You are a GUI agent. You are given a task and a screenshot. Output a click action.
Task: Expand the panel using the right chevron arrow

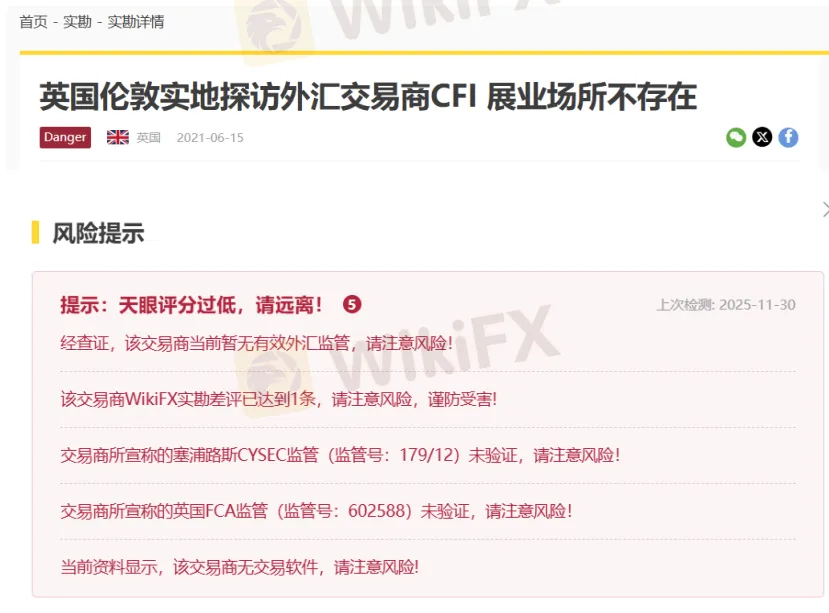coord(824,210)
